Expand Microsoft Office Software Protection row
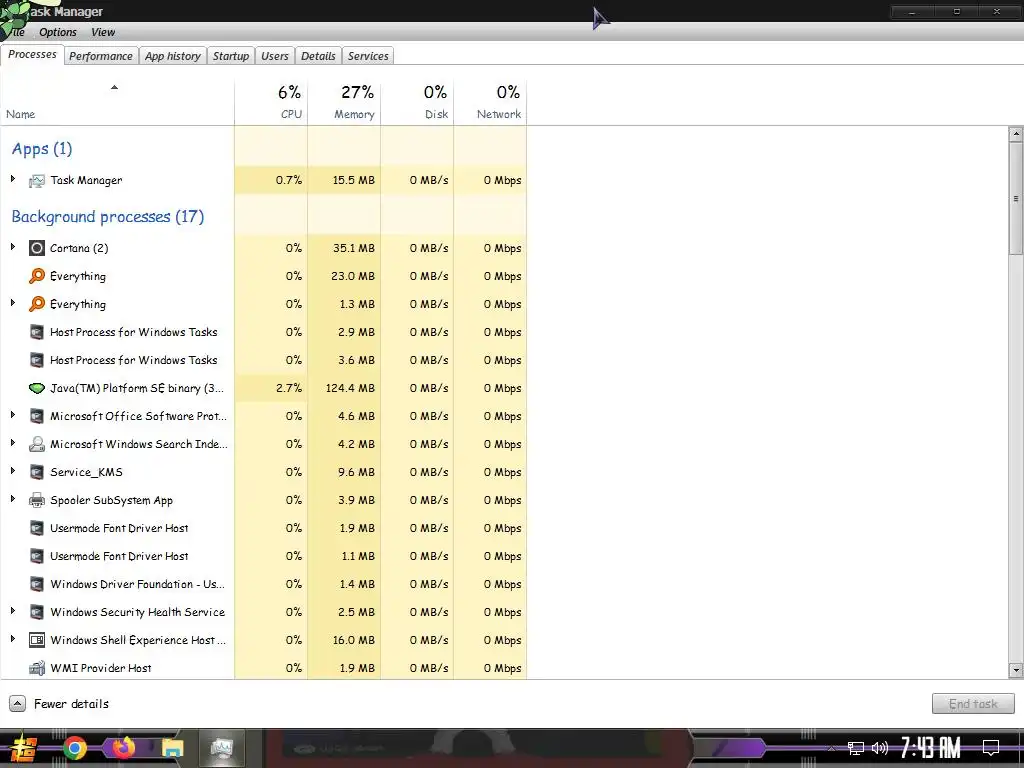The width and height of the screenshot is (1024, 768). click(x=12, y=415)
